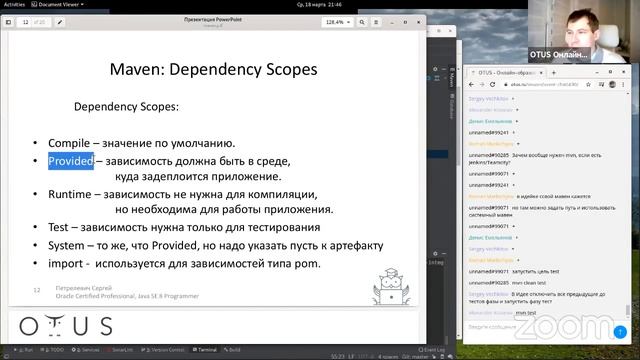Open the 128.4% zoom level dropdown
The image size is (640, 360).
(337, 22)
